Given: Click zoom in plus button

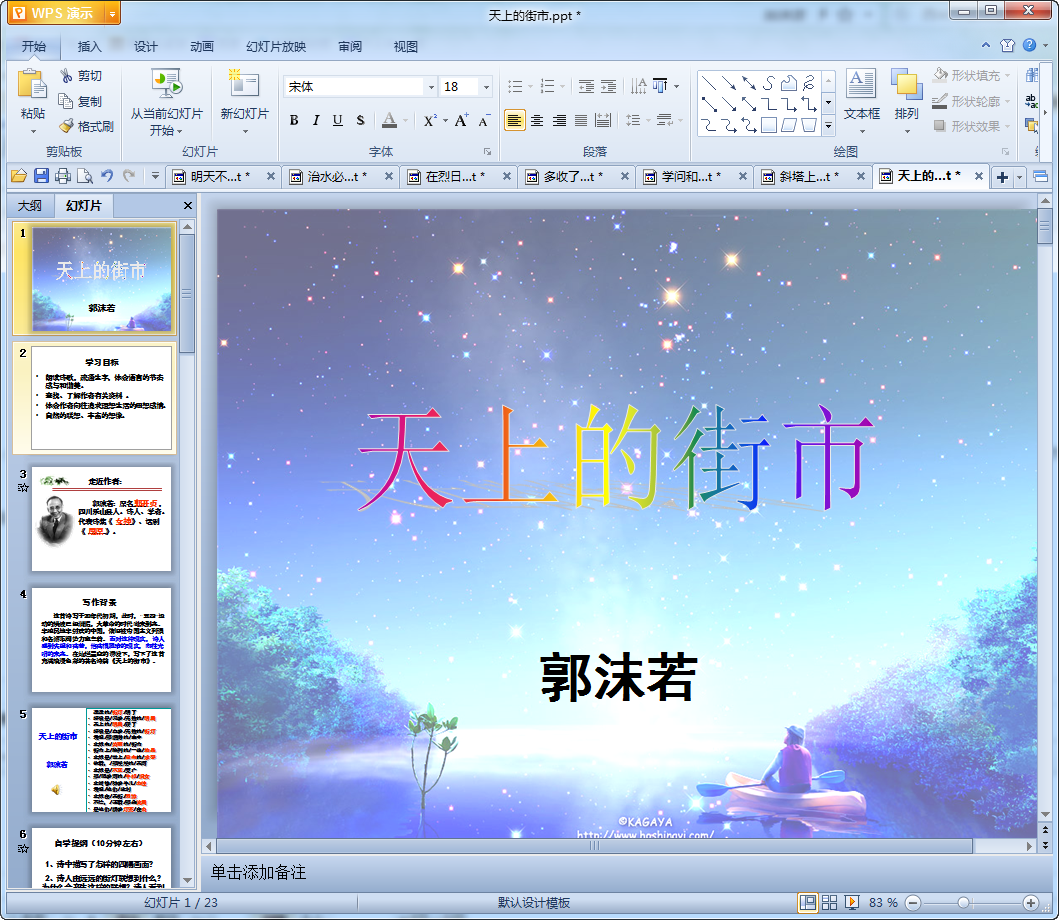Looking at the screenshot, I should pos(1031,902).
